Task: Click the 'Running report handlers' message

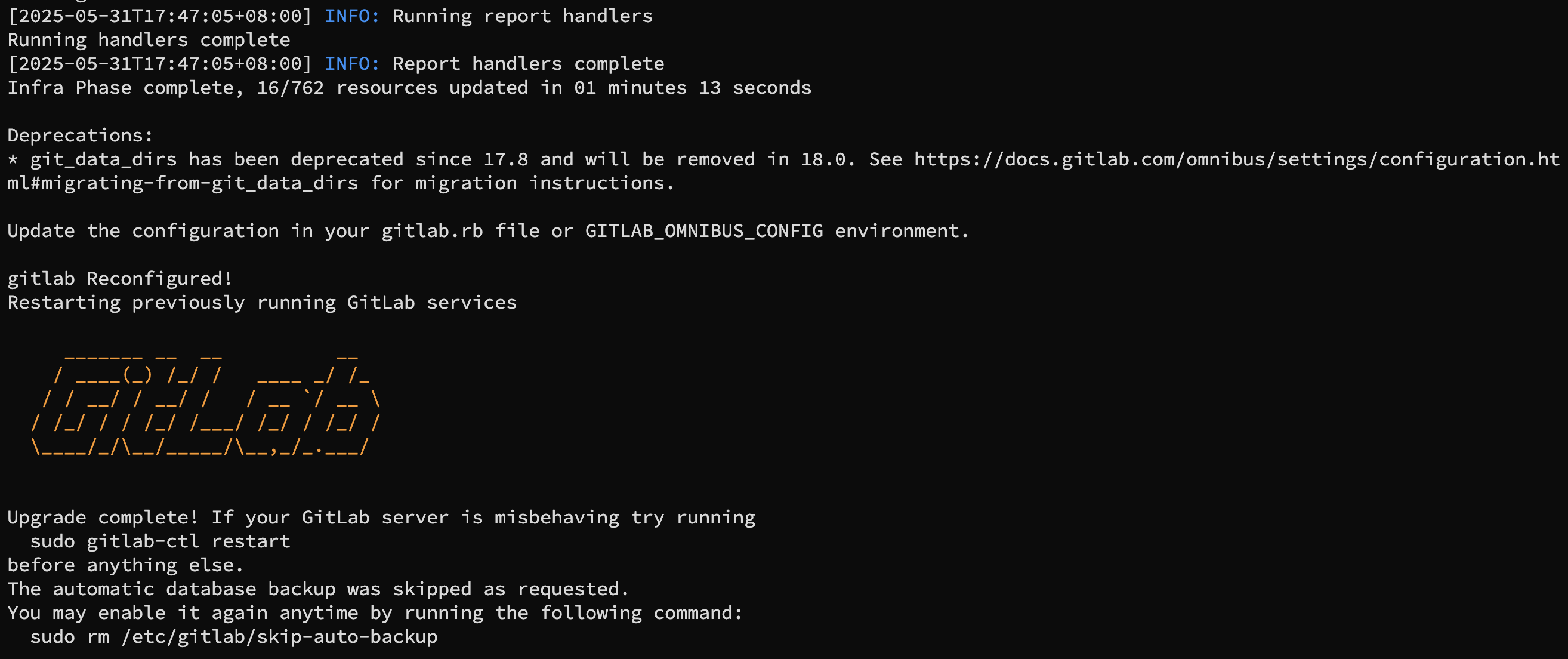Action: click(x=522, y=16)
